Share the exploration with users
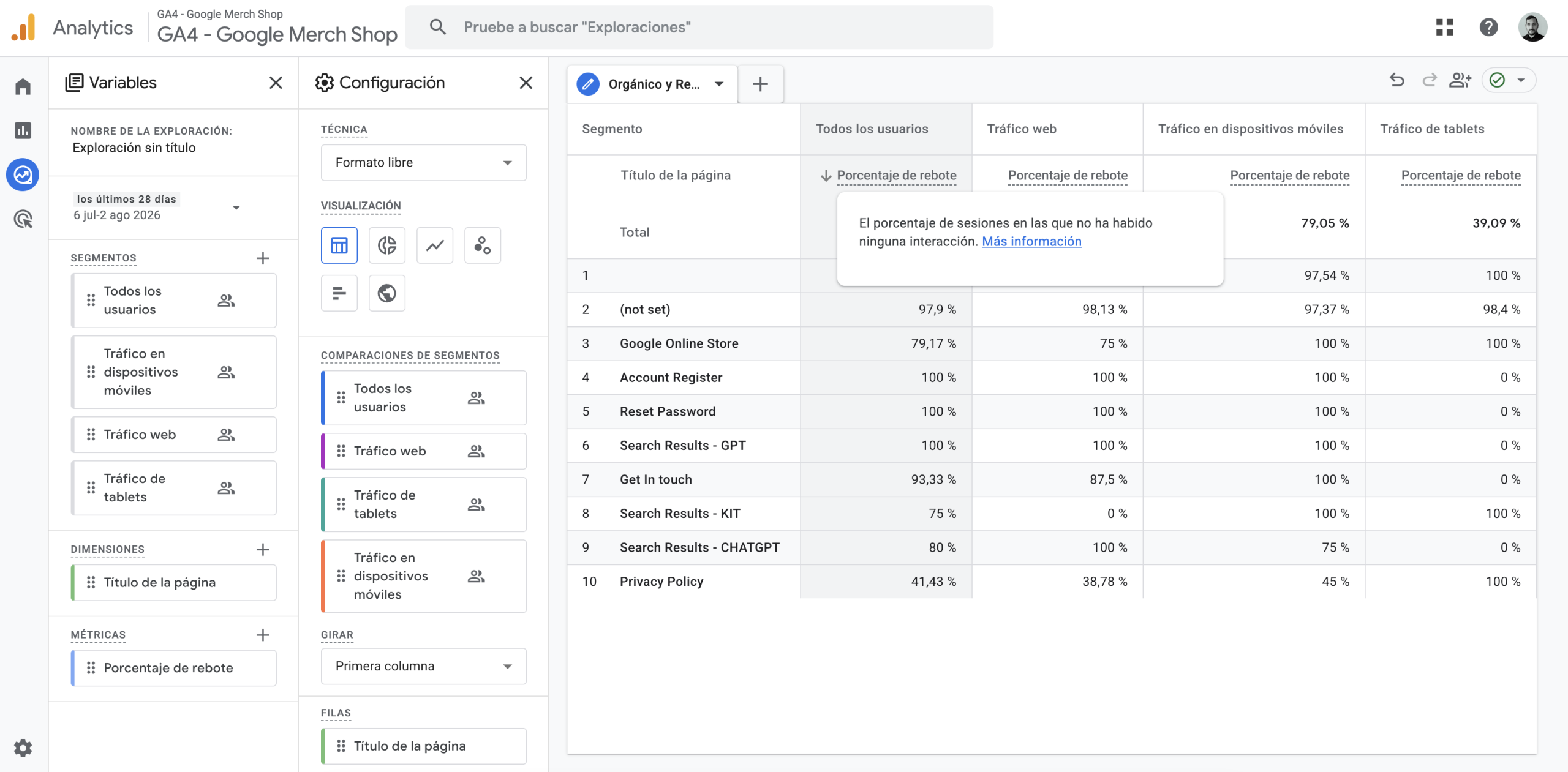Viewport: 1568px width, 772px height. click(1460, 80)
